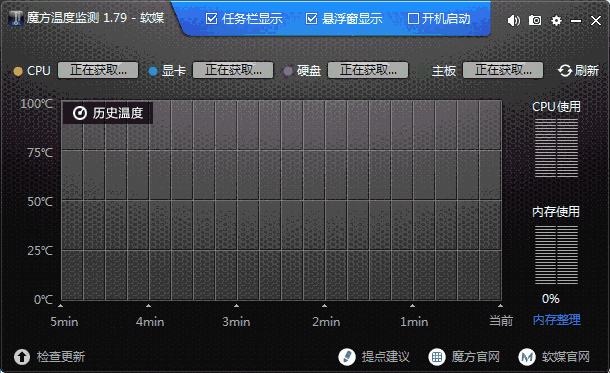
Task: Visit the 软媒官网 link
Action: 566,357
